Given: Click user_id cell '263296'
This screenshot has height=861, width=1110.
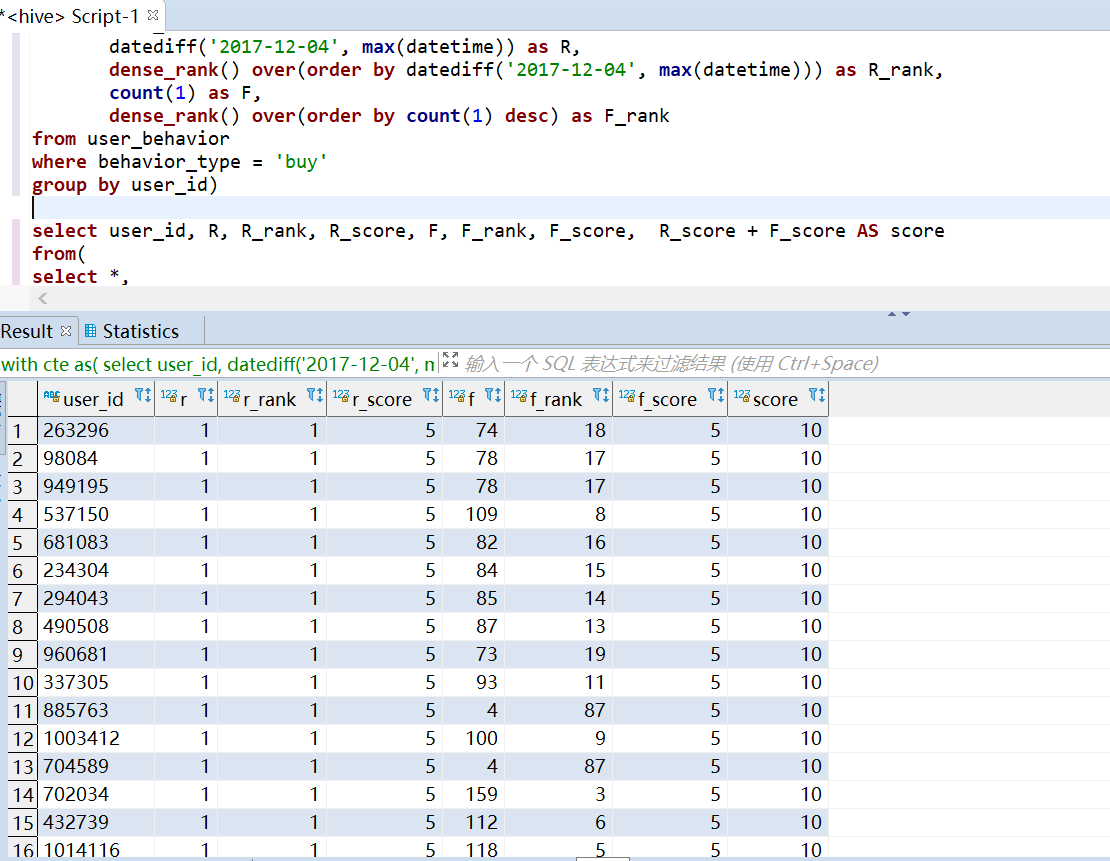Looking at the screenshot, I should [96, 430].
